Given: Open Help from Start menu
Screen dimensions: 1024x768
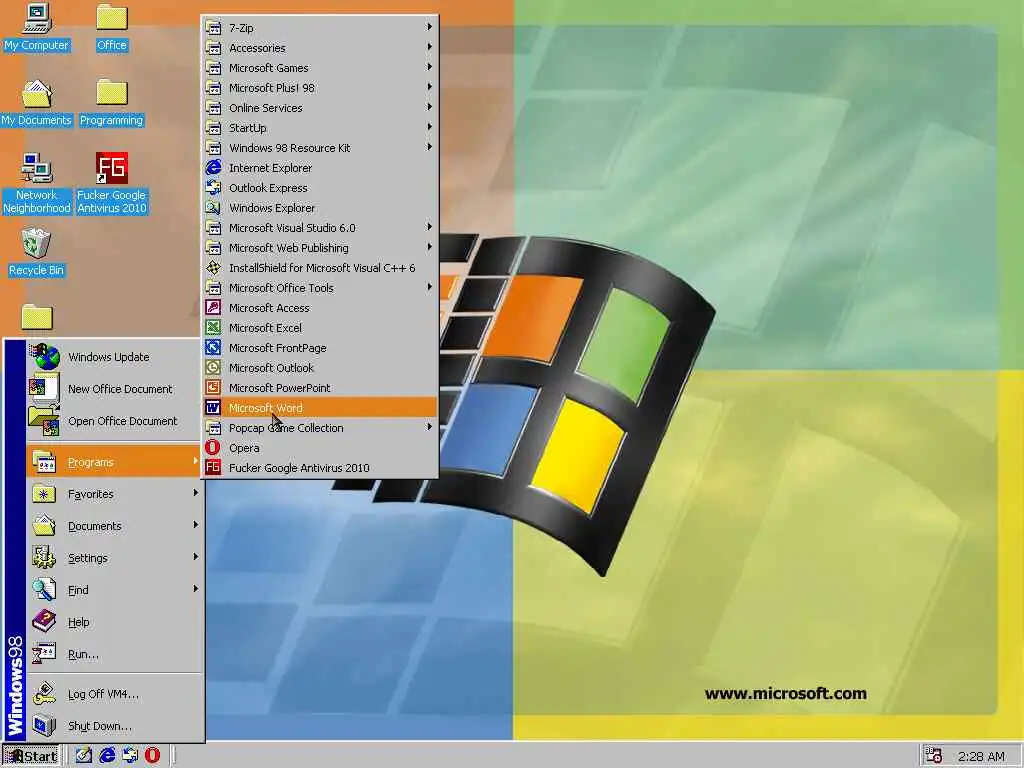Looking at the screenshot, I should pos(114,622).
